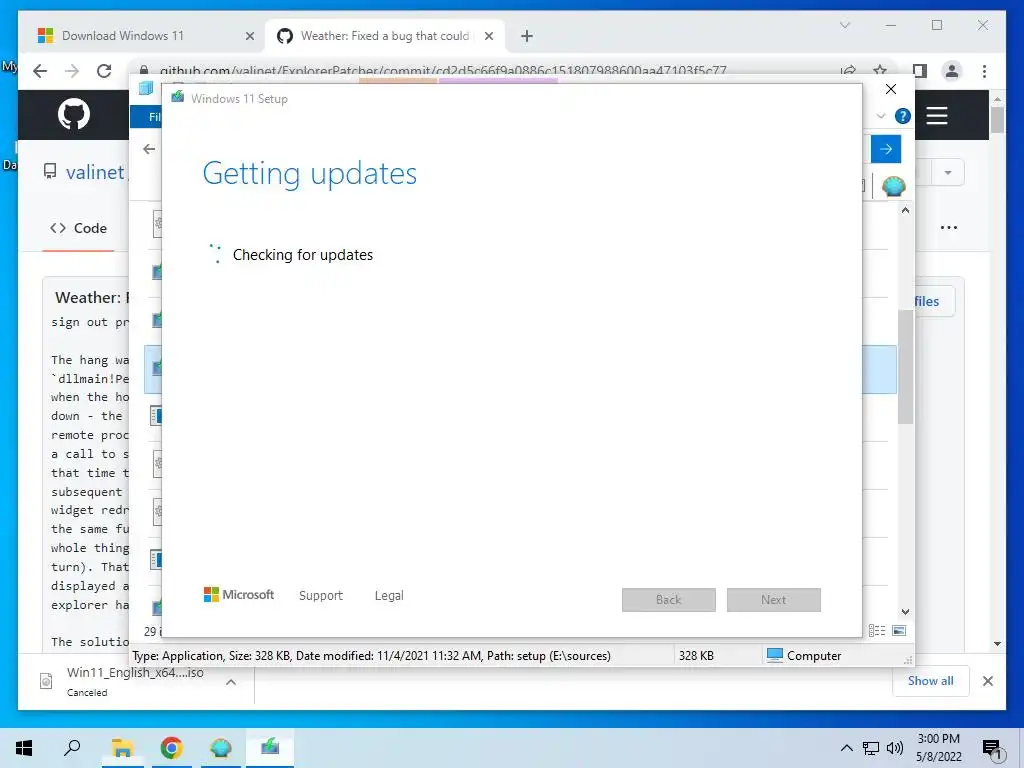1024x768 pixels.
Task: Click Legal link in Windows 11 Setup
Action: (389, 596)
